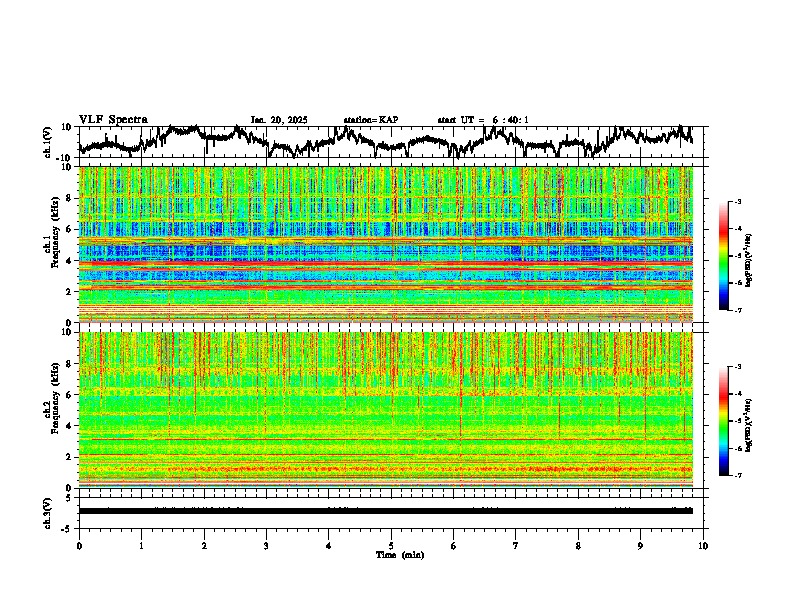Click the "3" tick on the time axis
Viewport: 792px width, 612px height.
pos(266,546)
